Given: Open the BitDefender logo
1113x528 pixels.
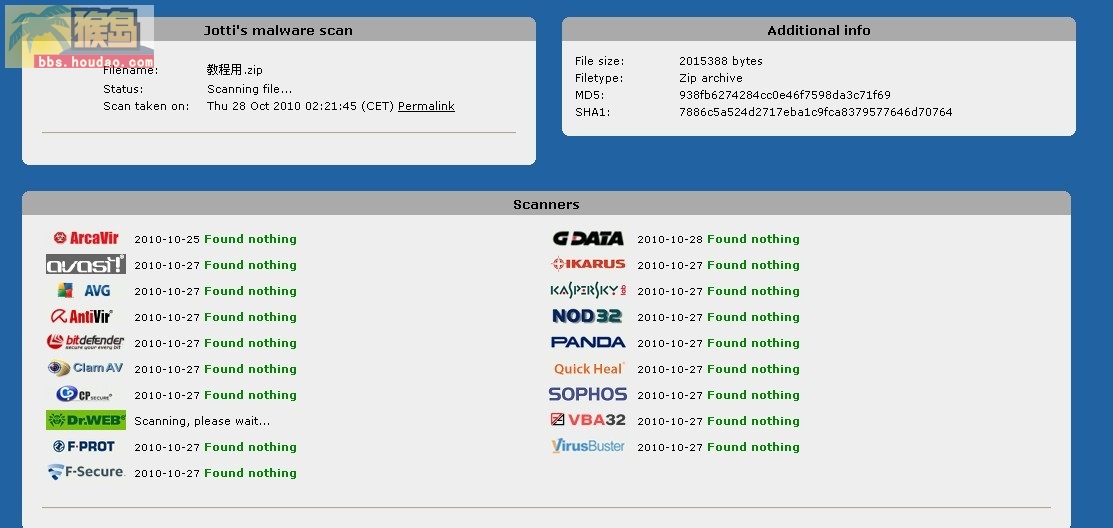Looking at the screenshot, I should 86,342.
